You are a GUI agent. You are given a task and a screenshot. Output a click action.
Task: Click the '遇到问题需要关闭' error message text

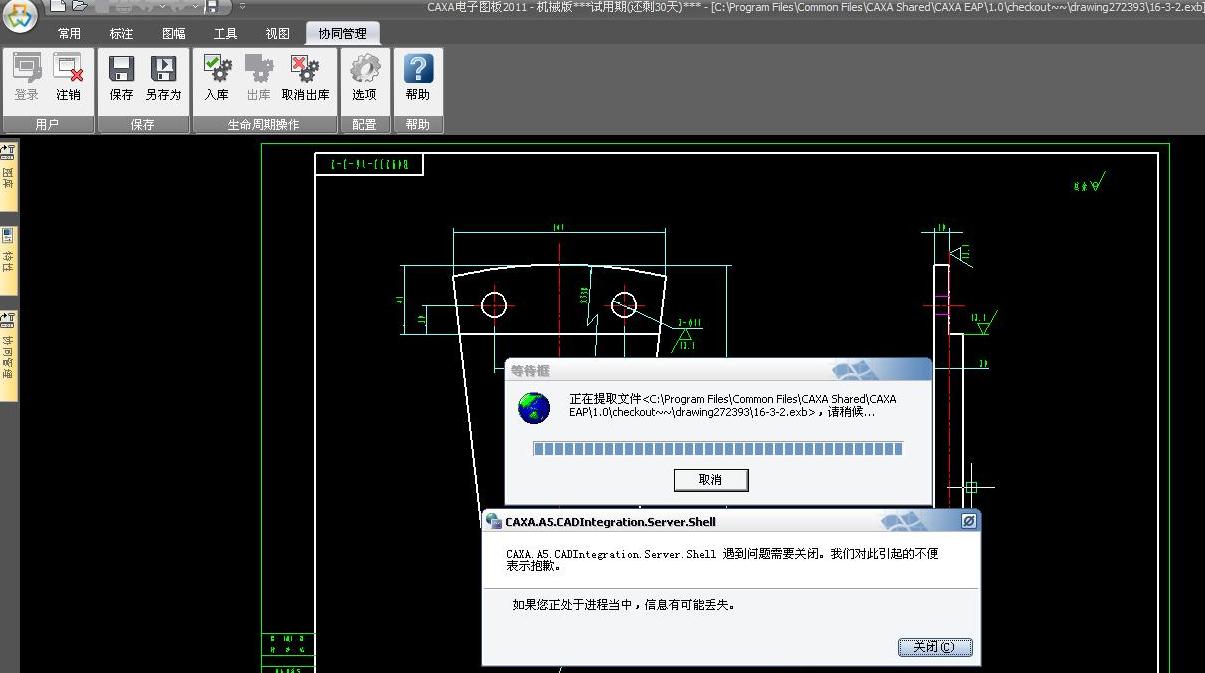(x=722, y=559)
